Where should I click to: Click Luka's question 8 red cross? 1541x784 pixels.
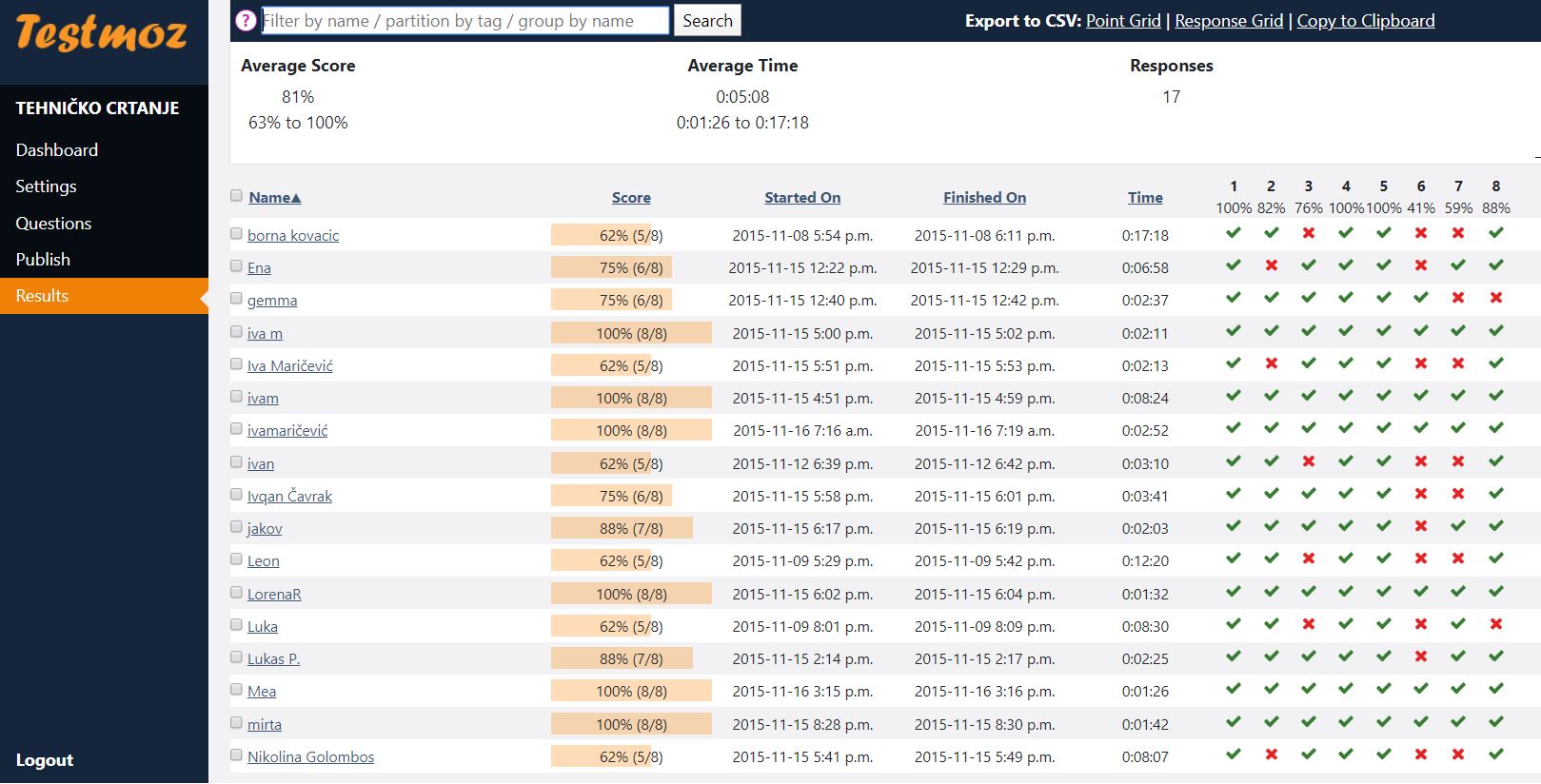1496,624
